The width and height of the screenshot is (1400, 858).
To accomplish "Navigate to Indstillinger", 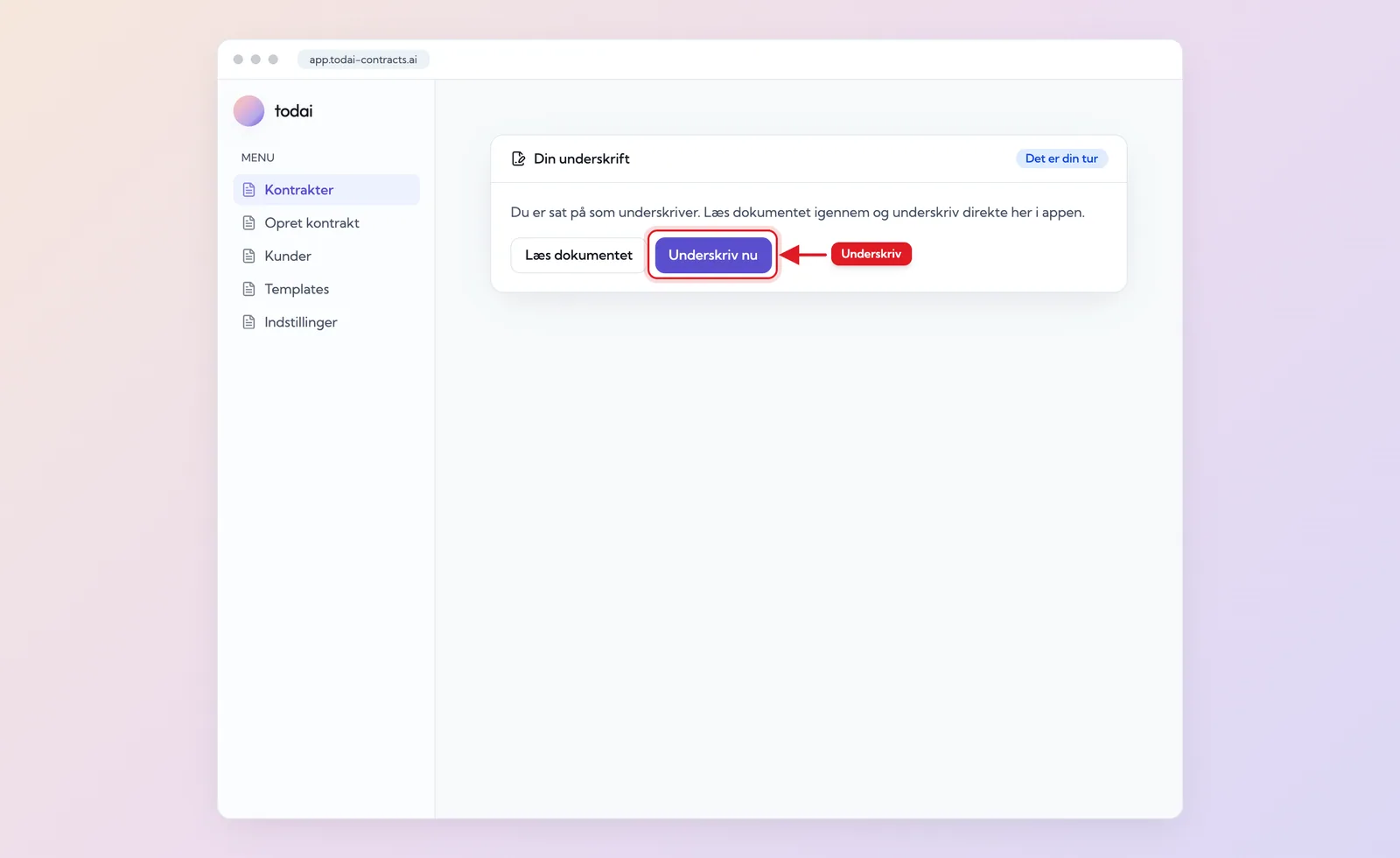I will [x=326, y=322].
